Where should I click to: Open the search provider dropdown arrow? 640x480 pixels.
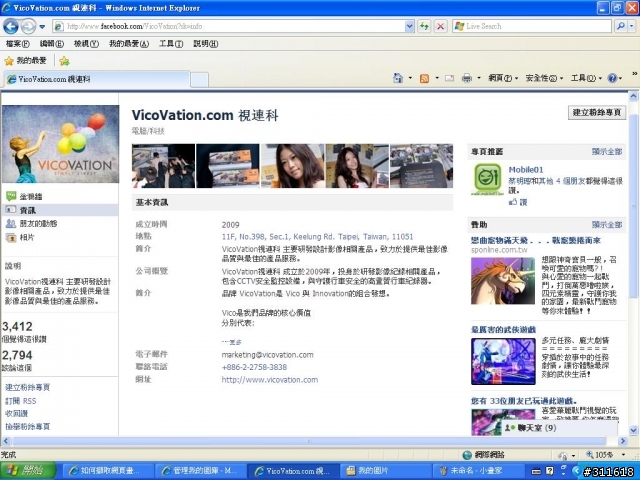pos(631,26)
